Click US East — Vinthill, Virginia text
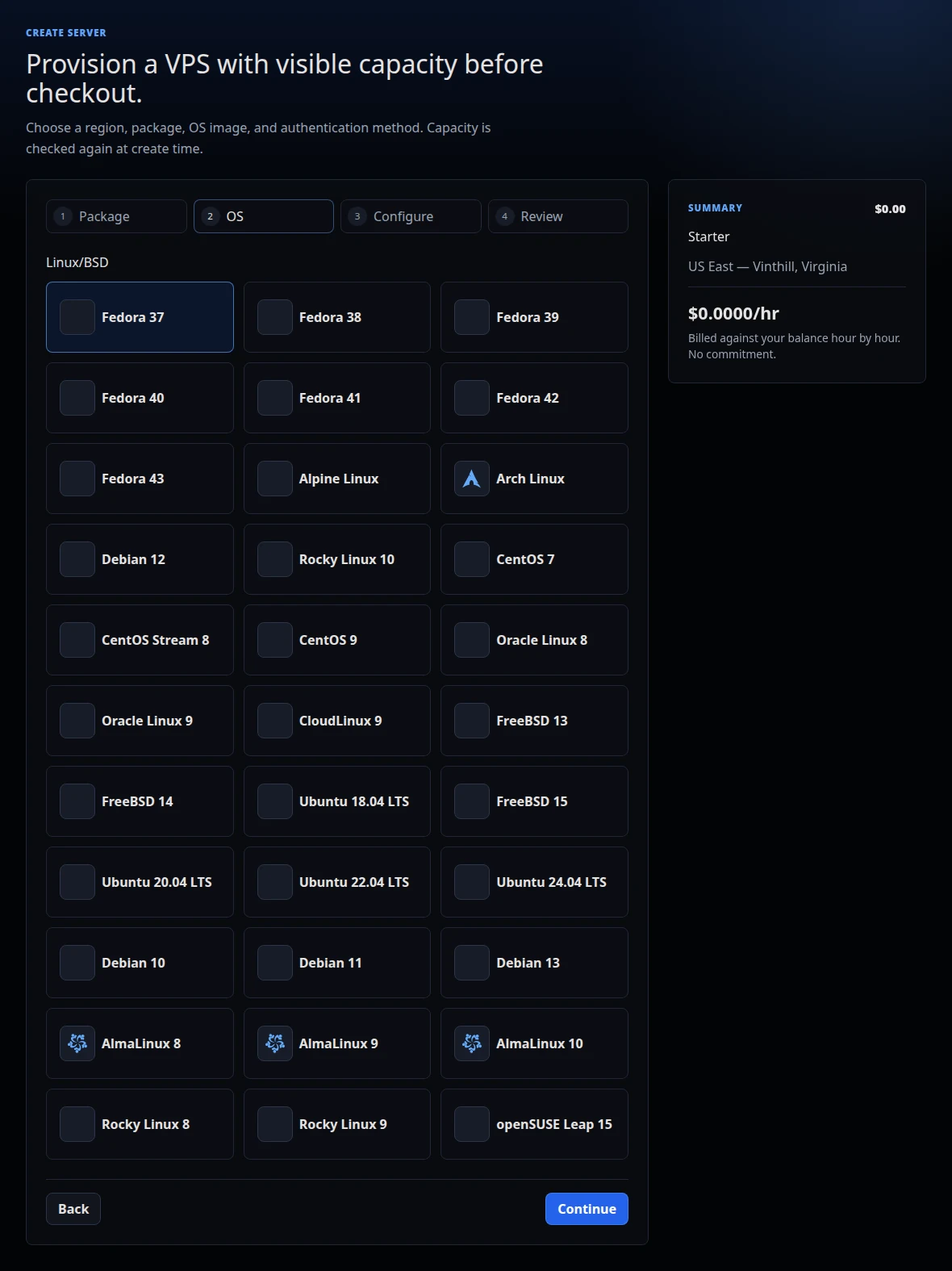This screenshot has width=952, height=1271. pos(767,266)
